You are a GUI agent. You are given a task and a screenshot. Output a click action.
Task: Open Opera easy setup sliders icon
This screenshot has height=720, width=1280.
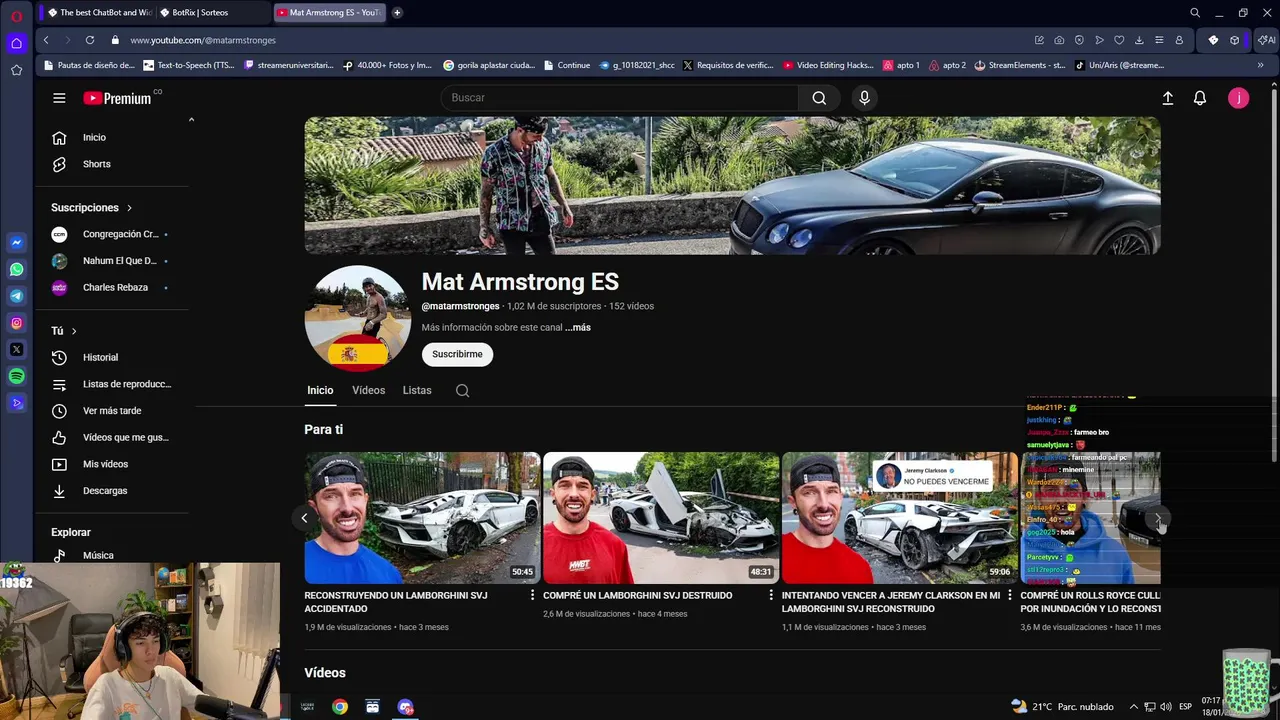point(1159,40)
